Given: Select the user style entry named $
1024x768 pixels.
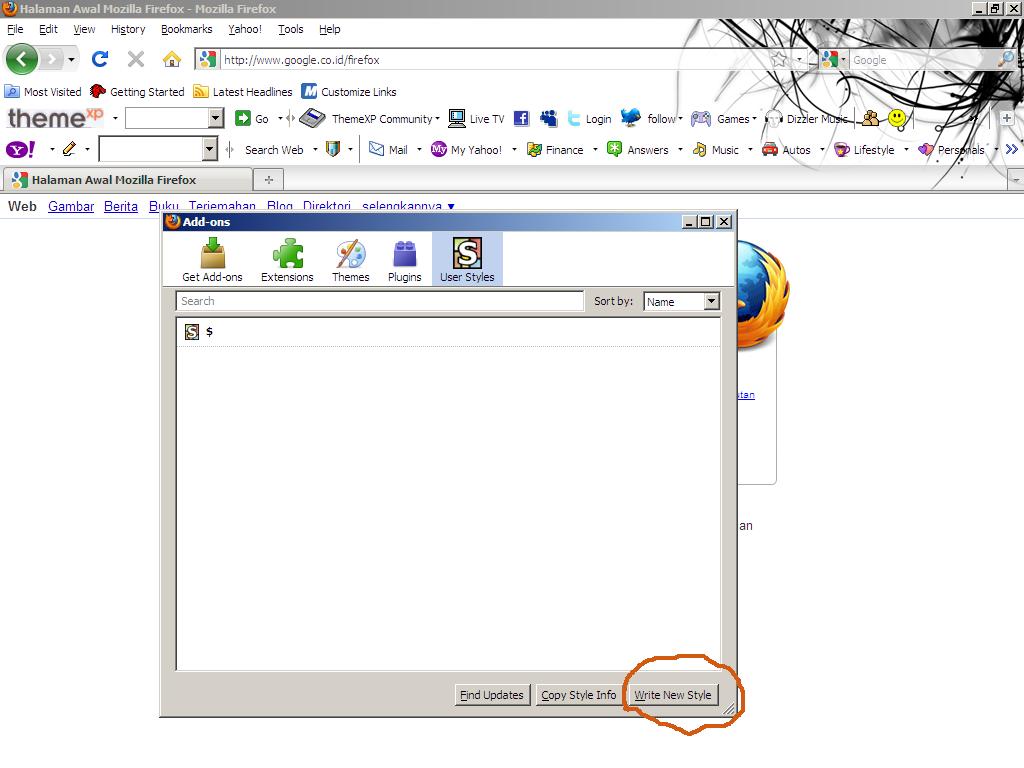Looking at the screenshot, I should pyautogui.click(x=449, y=332).
